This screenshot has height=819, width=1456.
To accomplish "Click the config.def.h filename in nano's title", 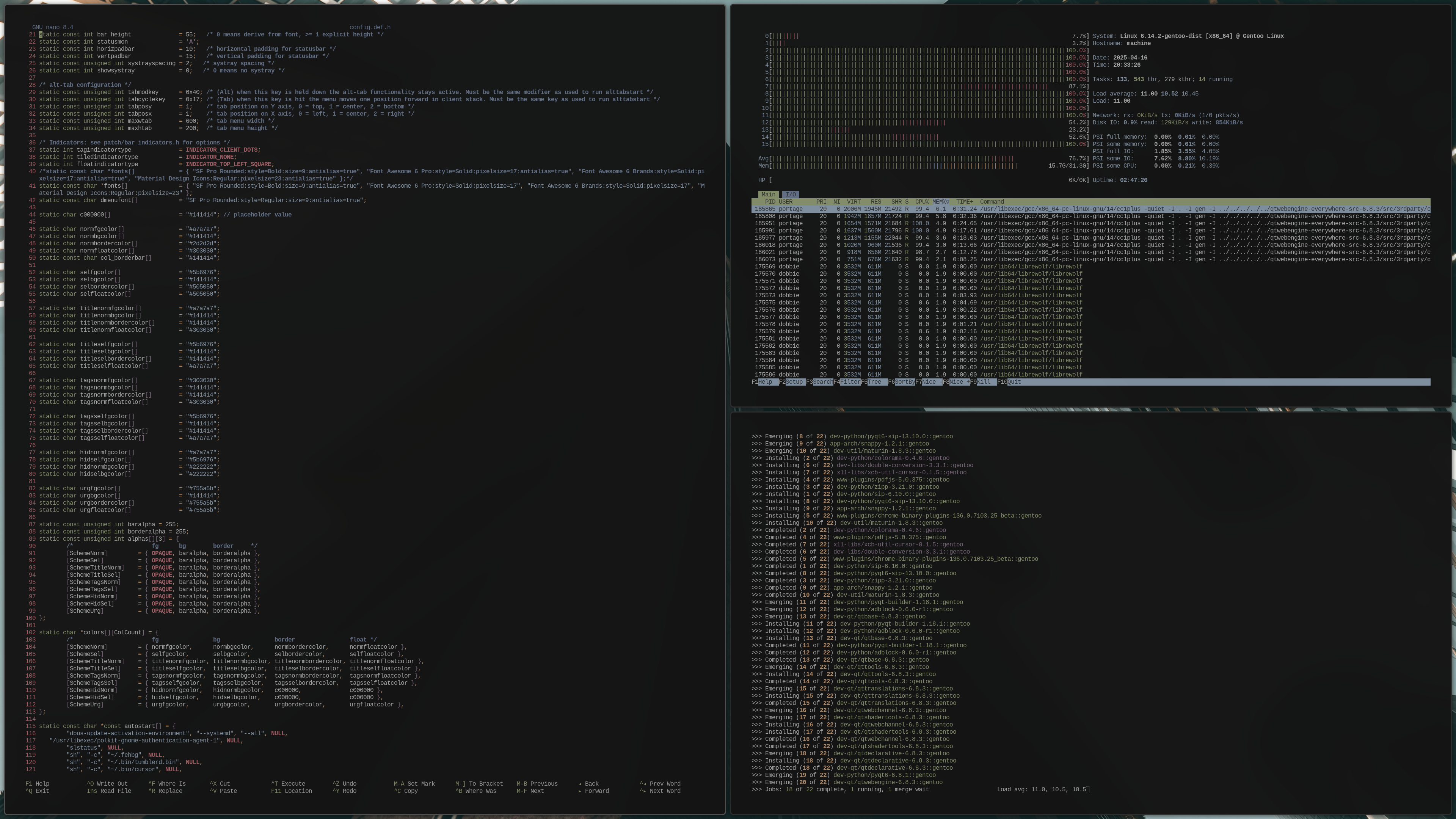I will (x=370, y=27).
